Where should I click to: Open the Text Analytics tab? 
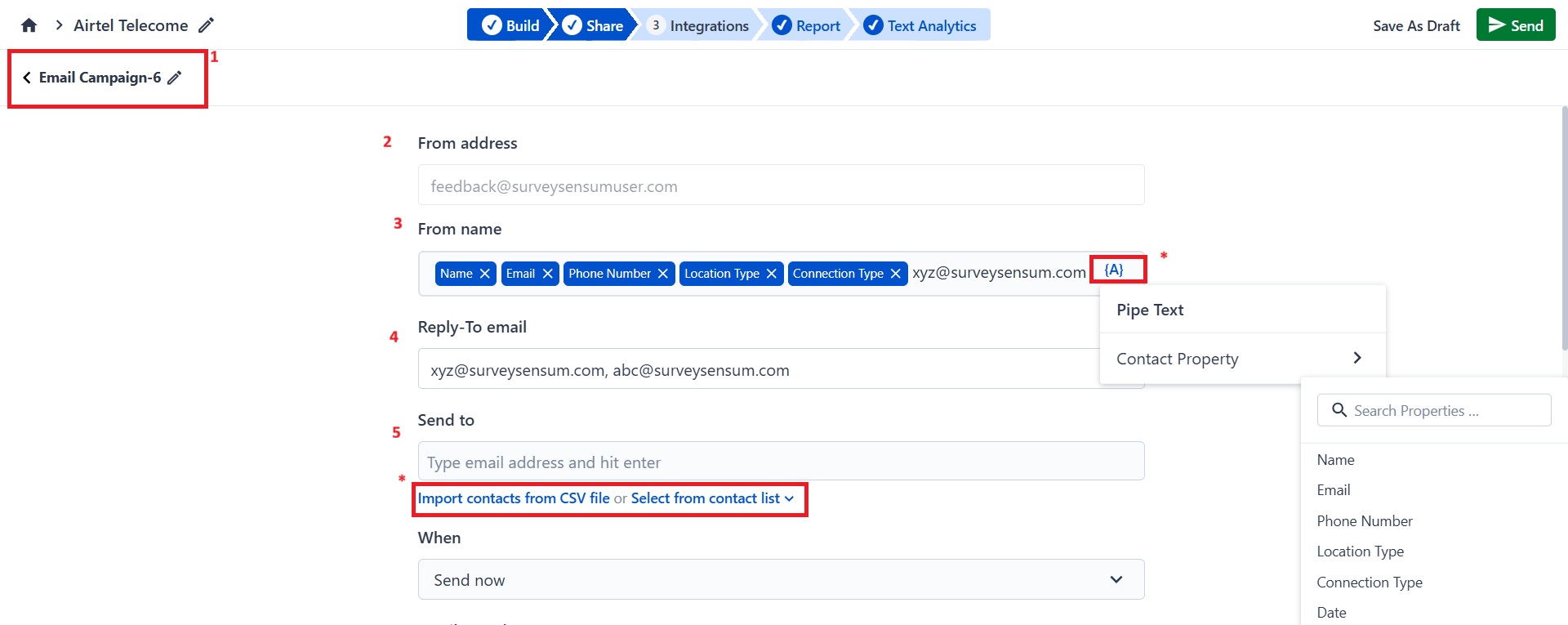point(921,25)
